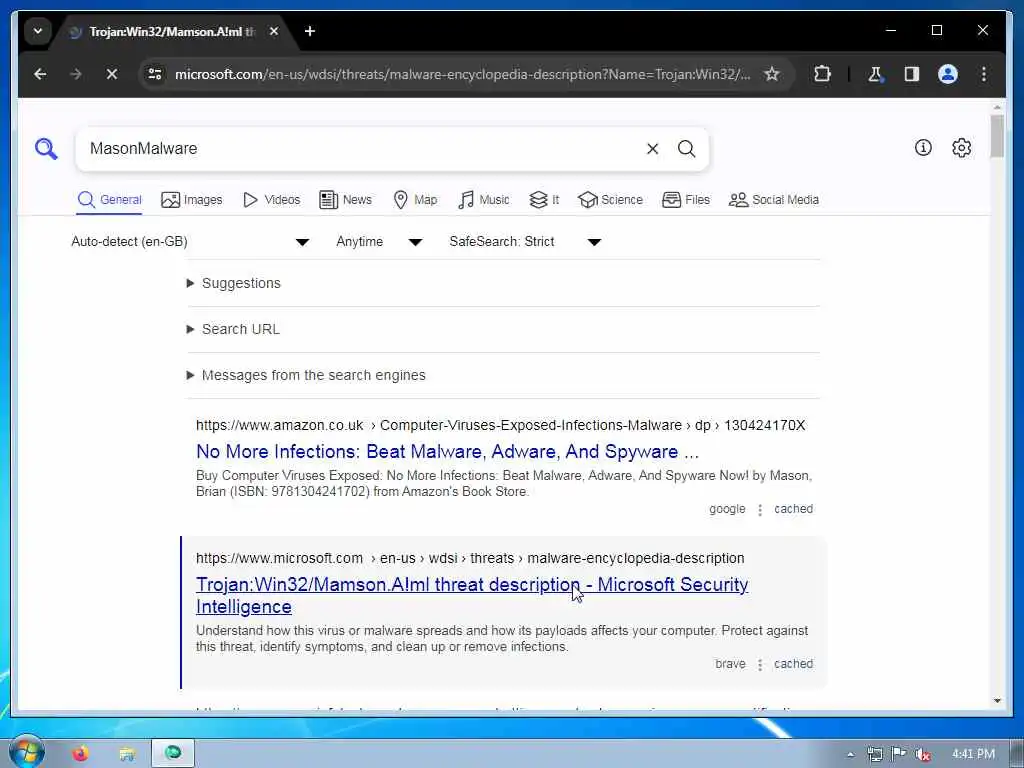Image resolution: width=1024 pixels, height=768 pixels.
Task: Switch to Social Media search tab
Action: tap(773, 200)
